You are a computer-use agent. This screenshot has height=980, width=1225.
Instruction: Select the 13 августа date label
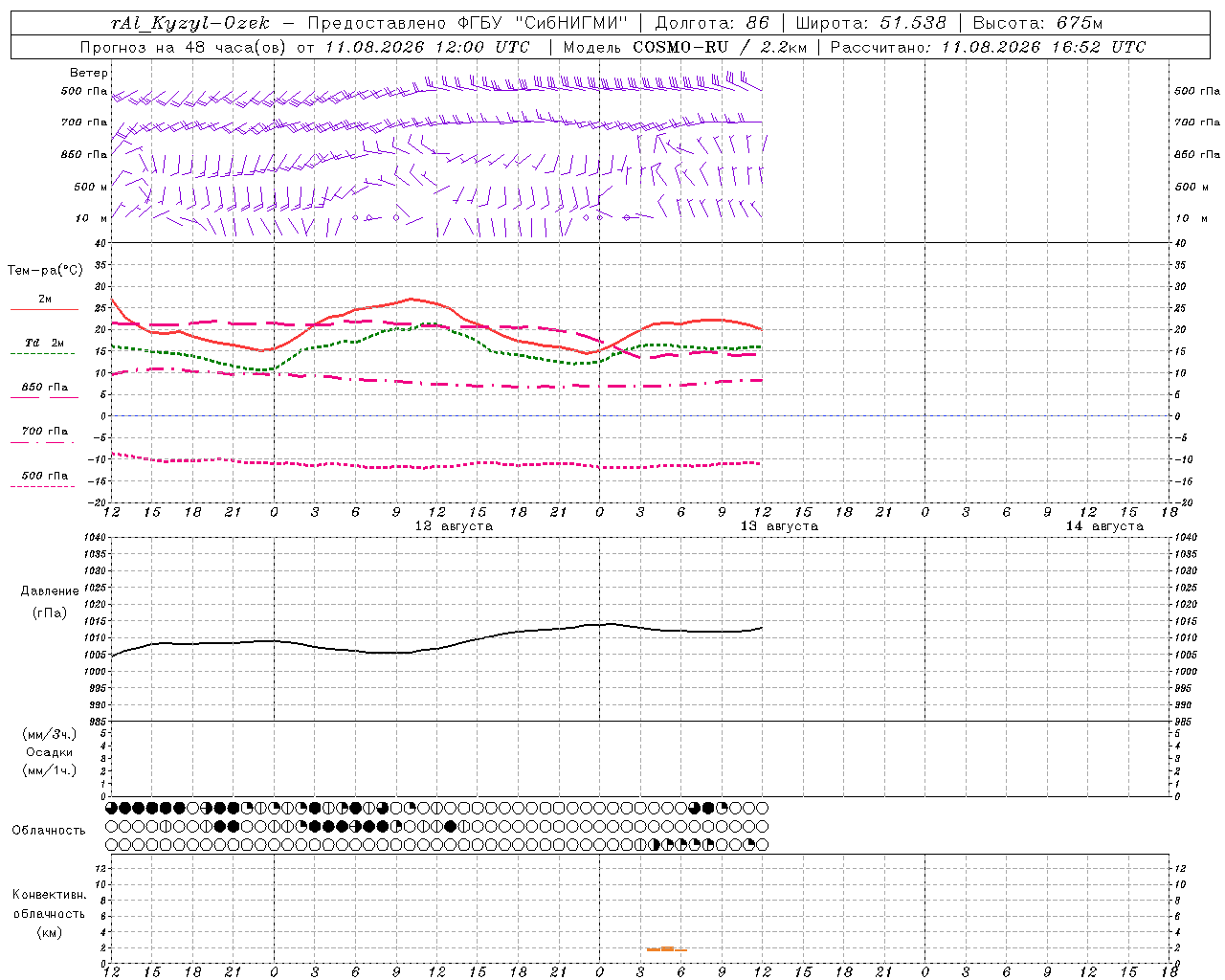779,526
